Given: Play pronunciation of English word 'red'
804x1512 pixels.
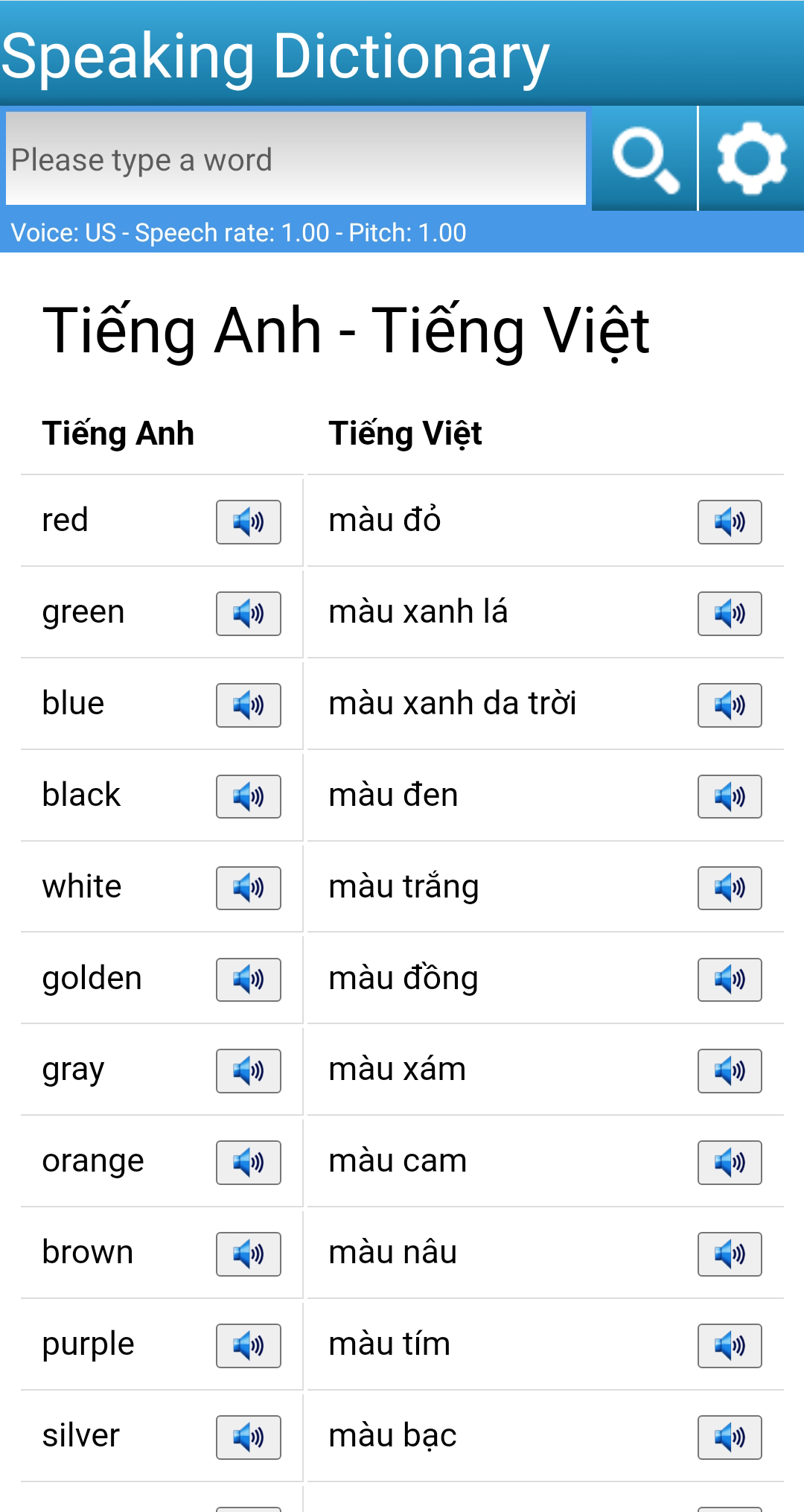Looking at the screenshot, I should pyautogui.click(x=249, y=522).
